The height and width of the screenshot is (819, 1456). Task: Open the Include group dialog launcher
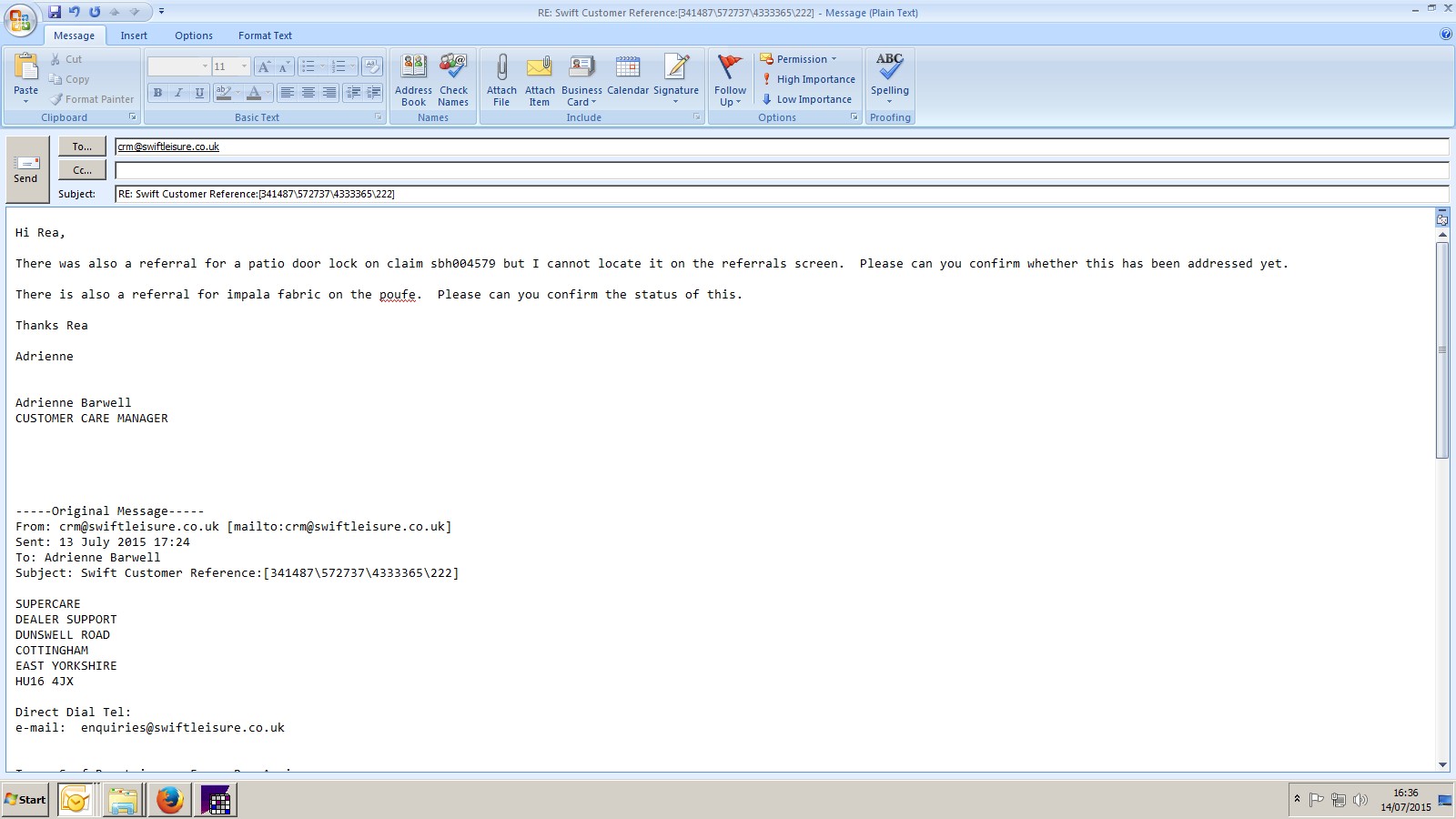(697, 117)
